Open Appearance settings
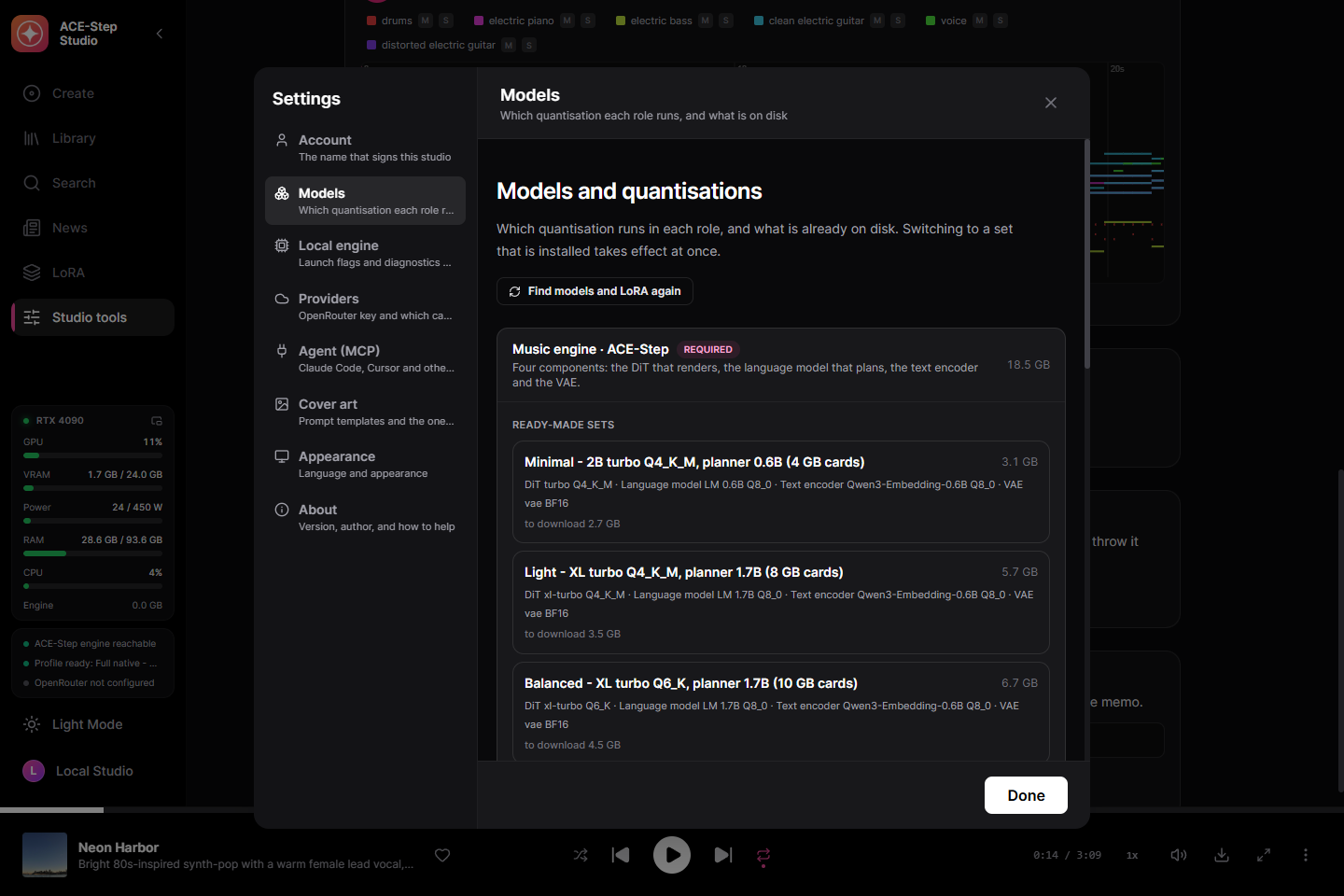The width and height of the screenshot is (1344, 896). pyautogui.click(x=365, y=464)
